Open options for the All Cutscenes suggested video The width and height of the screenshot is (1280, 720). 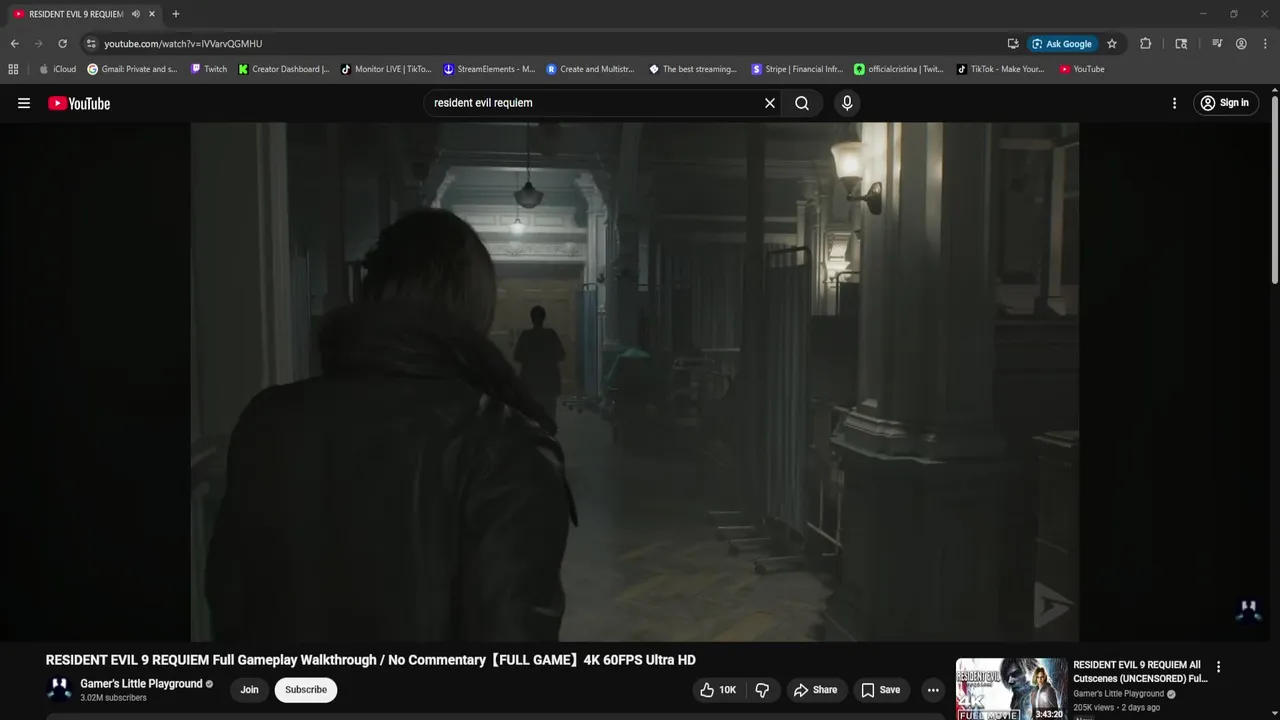click(1218, 667)
